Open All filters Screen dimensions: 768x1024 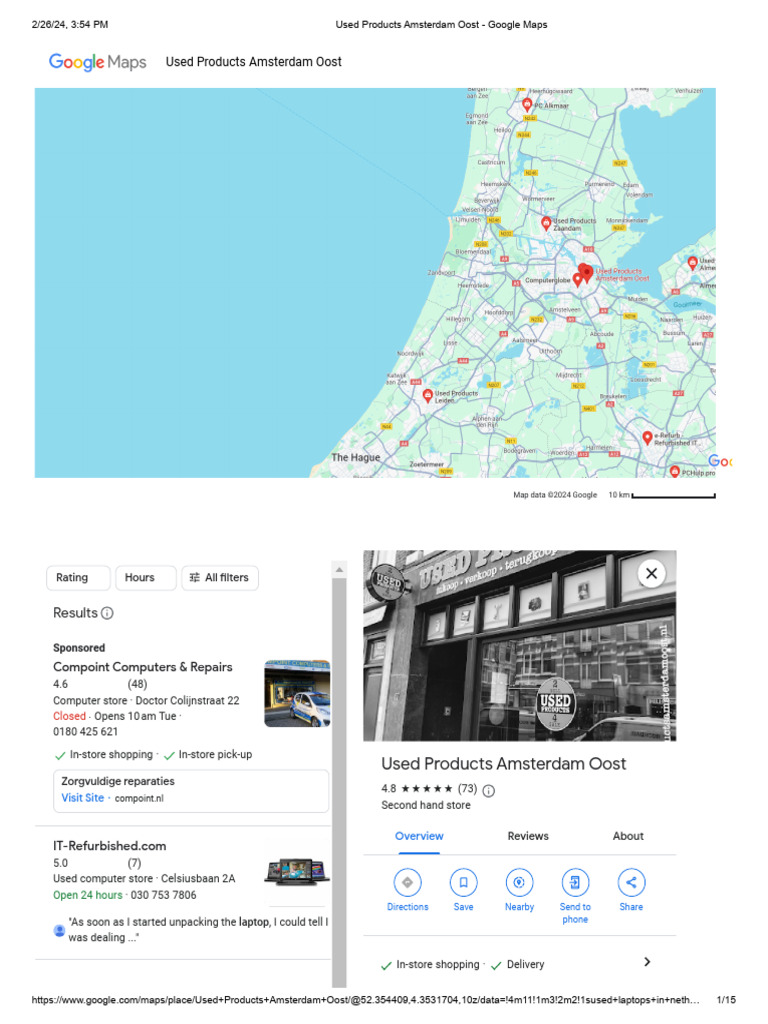(x=219, y=577)
